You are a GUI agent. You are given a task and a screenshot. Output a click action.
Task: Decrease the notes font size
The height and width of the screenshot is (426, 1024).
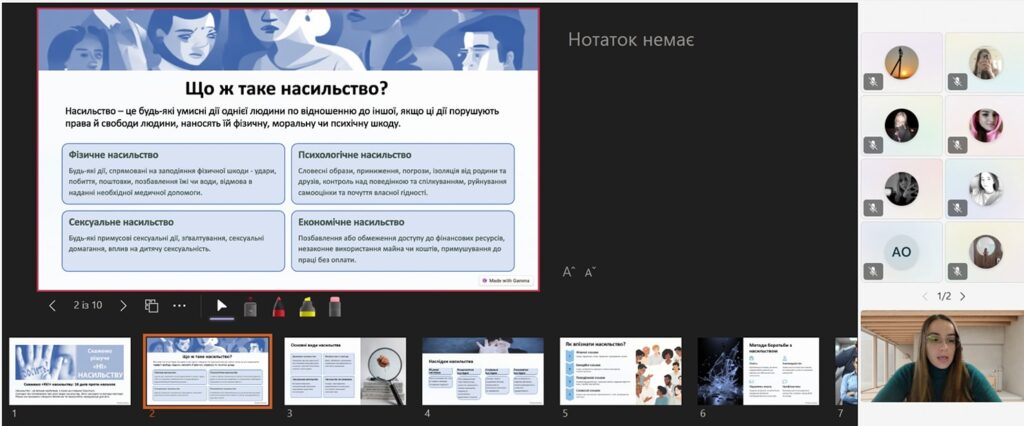590,271
